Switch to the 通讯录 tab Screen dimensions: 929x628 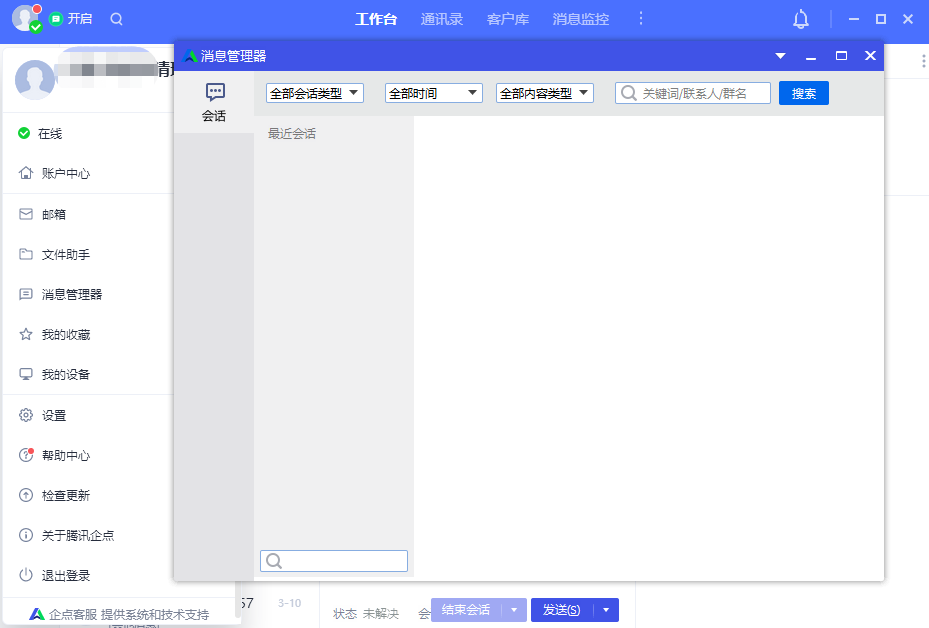click(442, 19)
